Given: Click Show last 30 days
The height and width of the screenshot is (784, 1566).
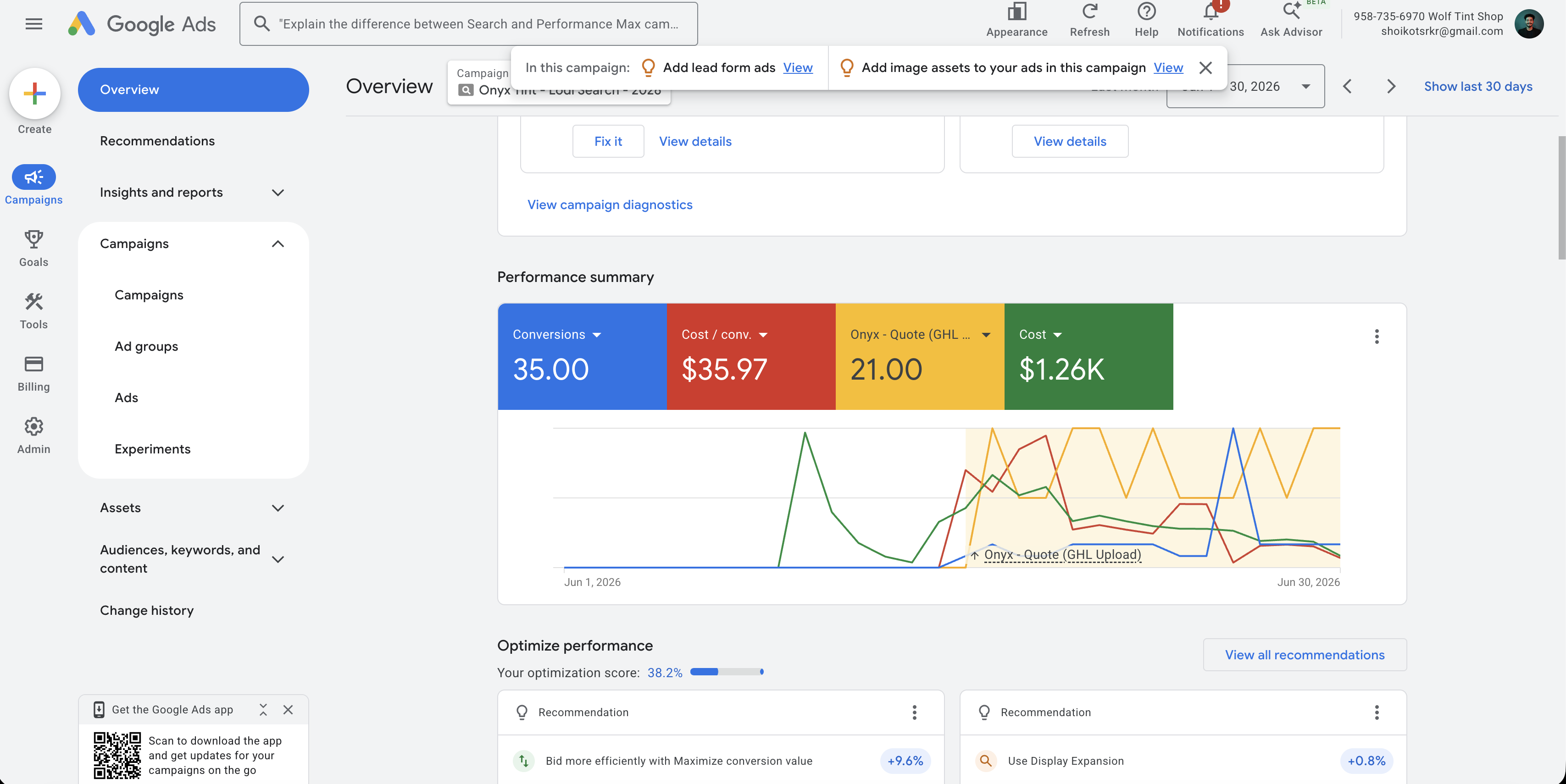Looking at the screenshot, I should [1478, 86].
